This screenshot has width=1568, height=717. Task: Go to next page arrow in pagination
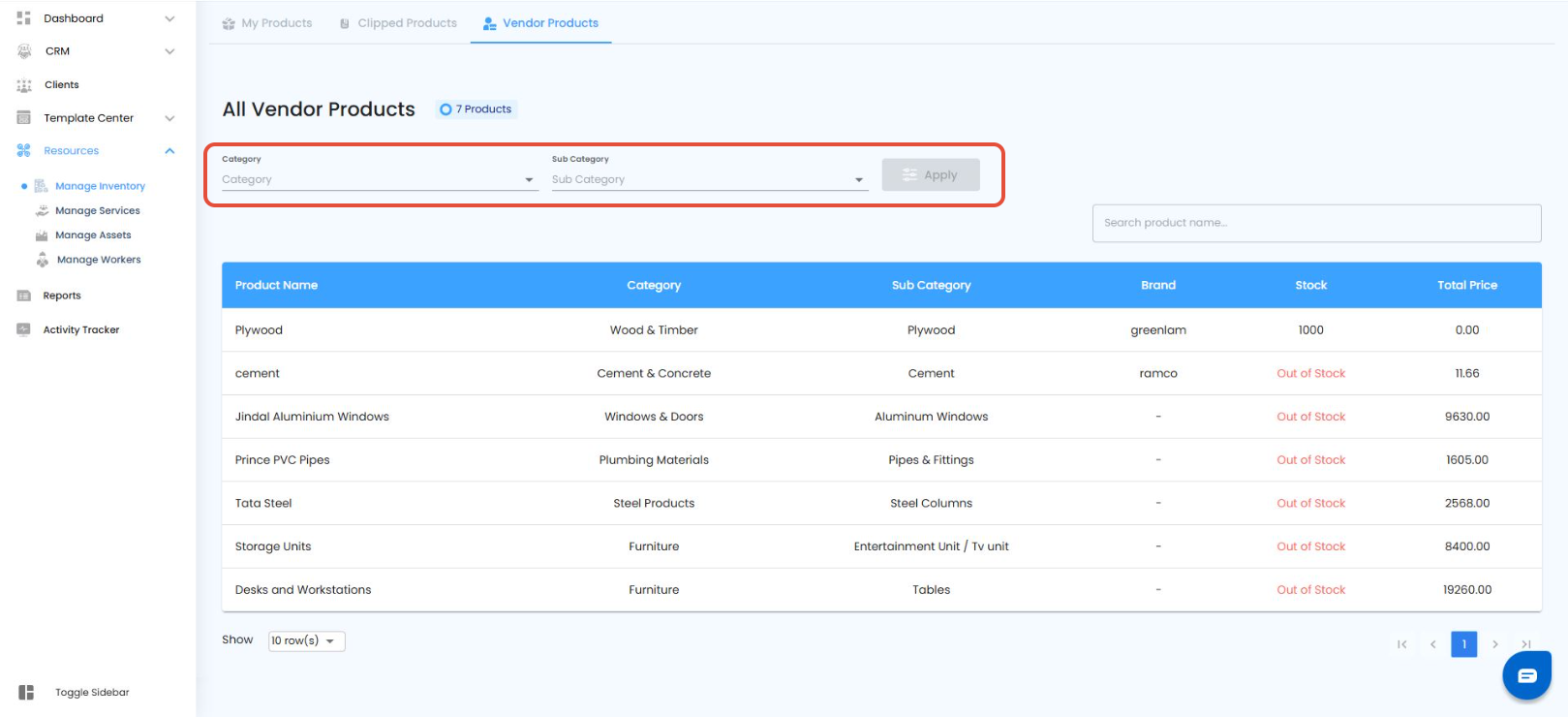pyautogui.click(x=1495, y=644)
